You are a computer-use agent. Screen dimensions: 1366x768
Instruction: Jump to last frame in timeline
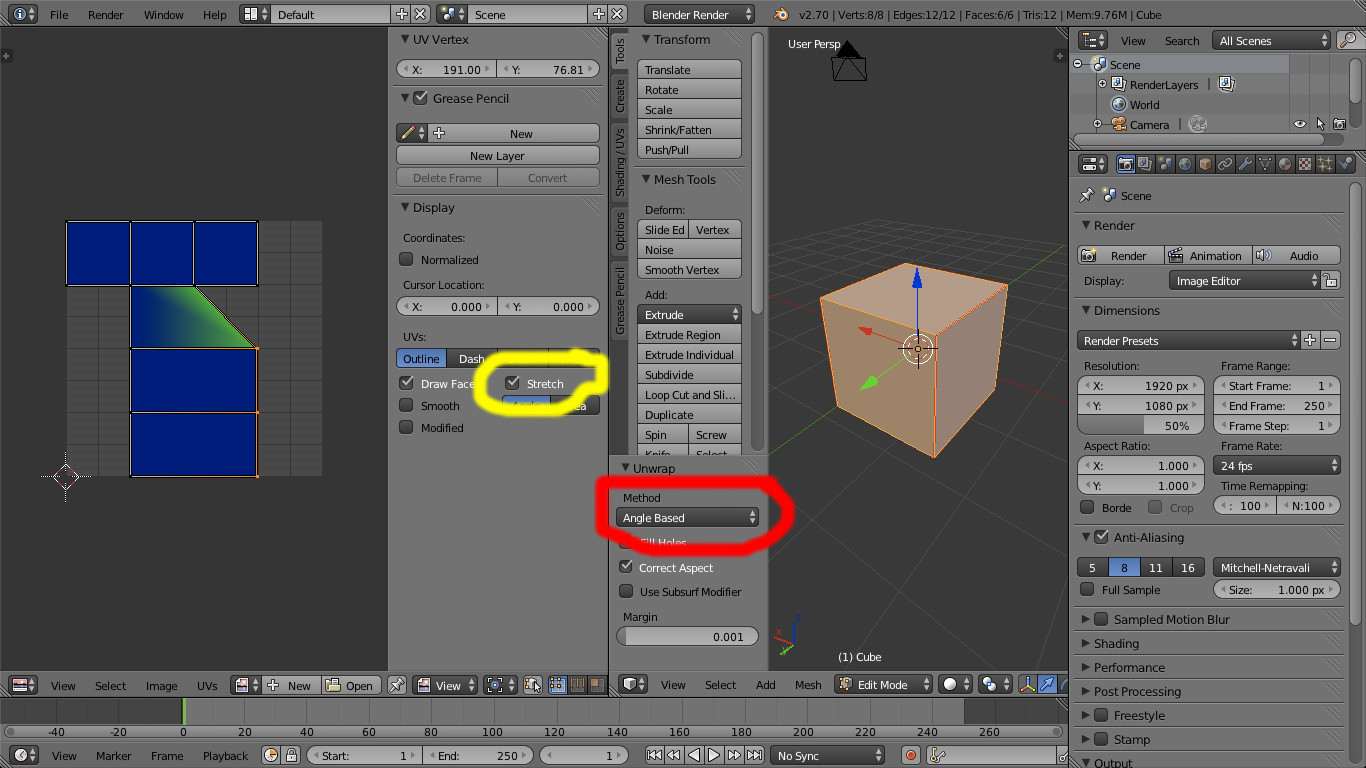754,756
